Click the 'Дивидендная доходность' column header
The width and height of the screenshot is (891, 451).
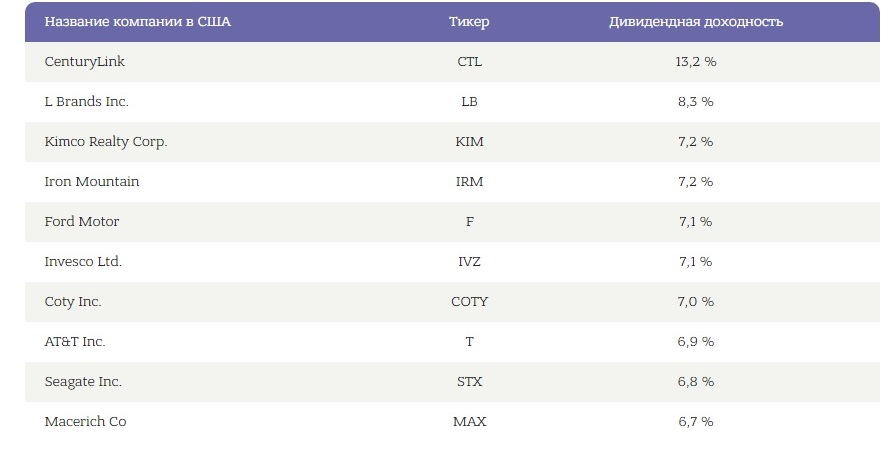(x=696, y=22)
